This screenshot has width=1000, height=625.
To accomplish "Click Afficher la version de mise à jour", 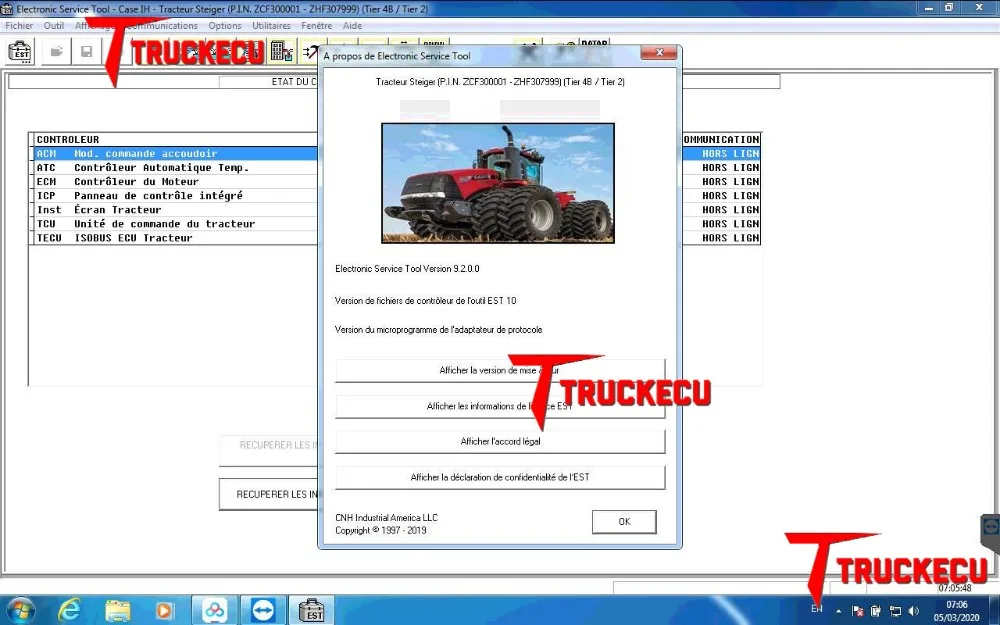I will coord(500,371).
